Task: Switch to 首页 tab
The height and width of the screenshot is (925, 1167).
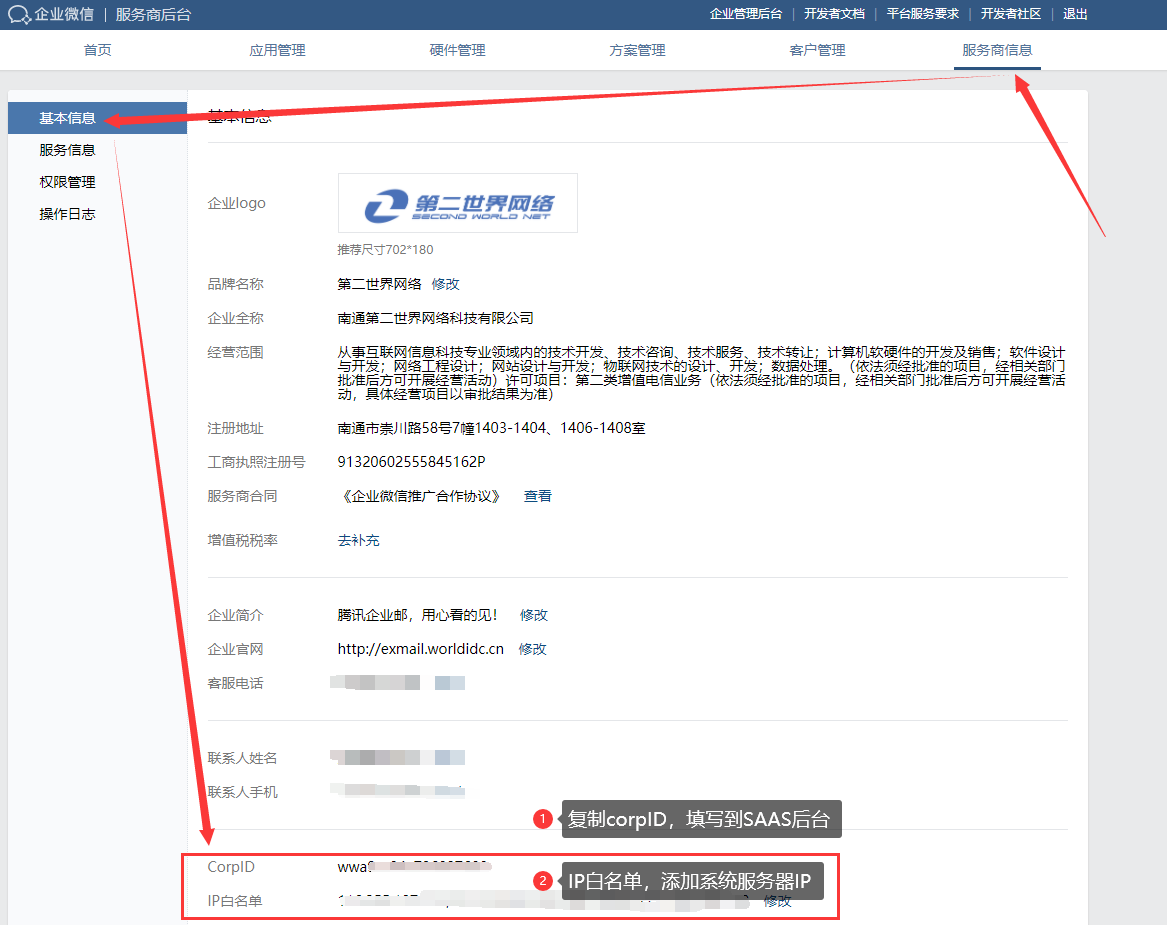Action: [97, 50]
